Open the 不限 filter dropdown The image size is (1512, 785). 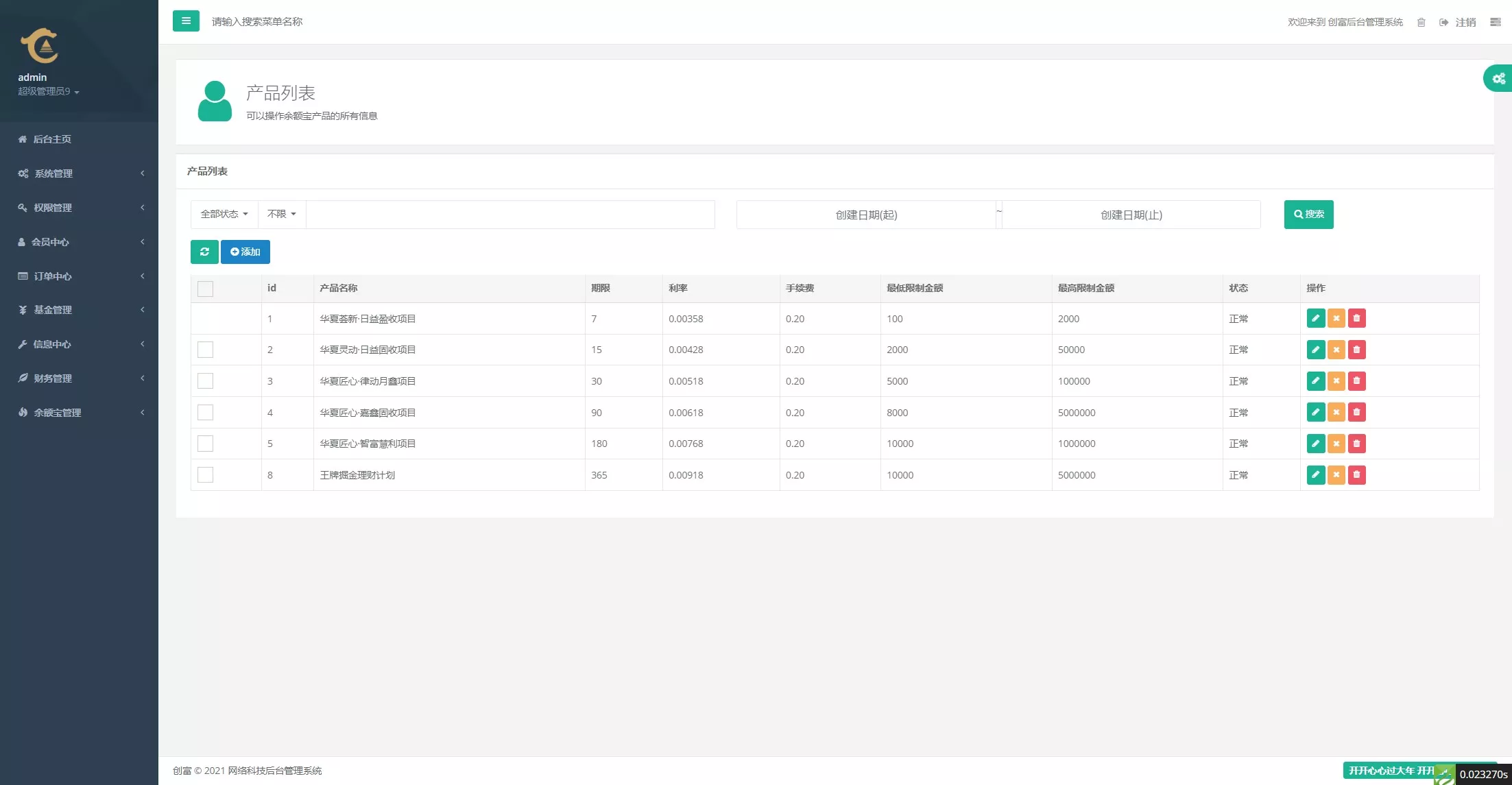pos(281,215)
